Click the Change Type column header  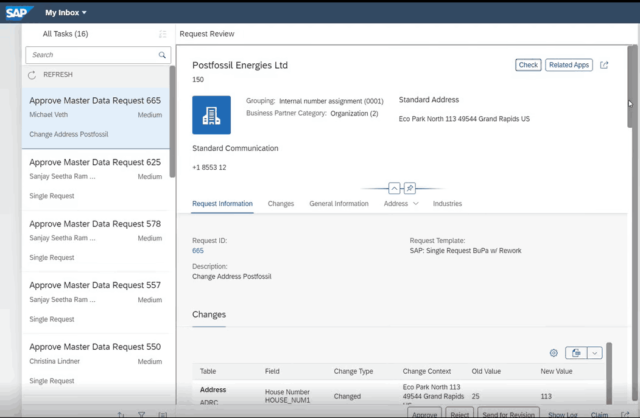point(353,371)
